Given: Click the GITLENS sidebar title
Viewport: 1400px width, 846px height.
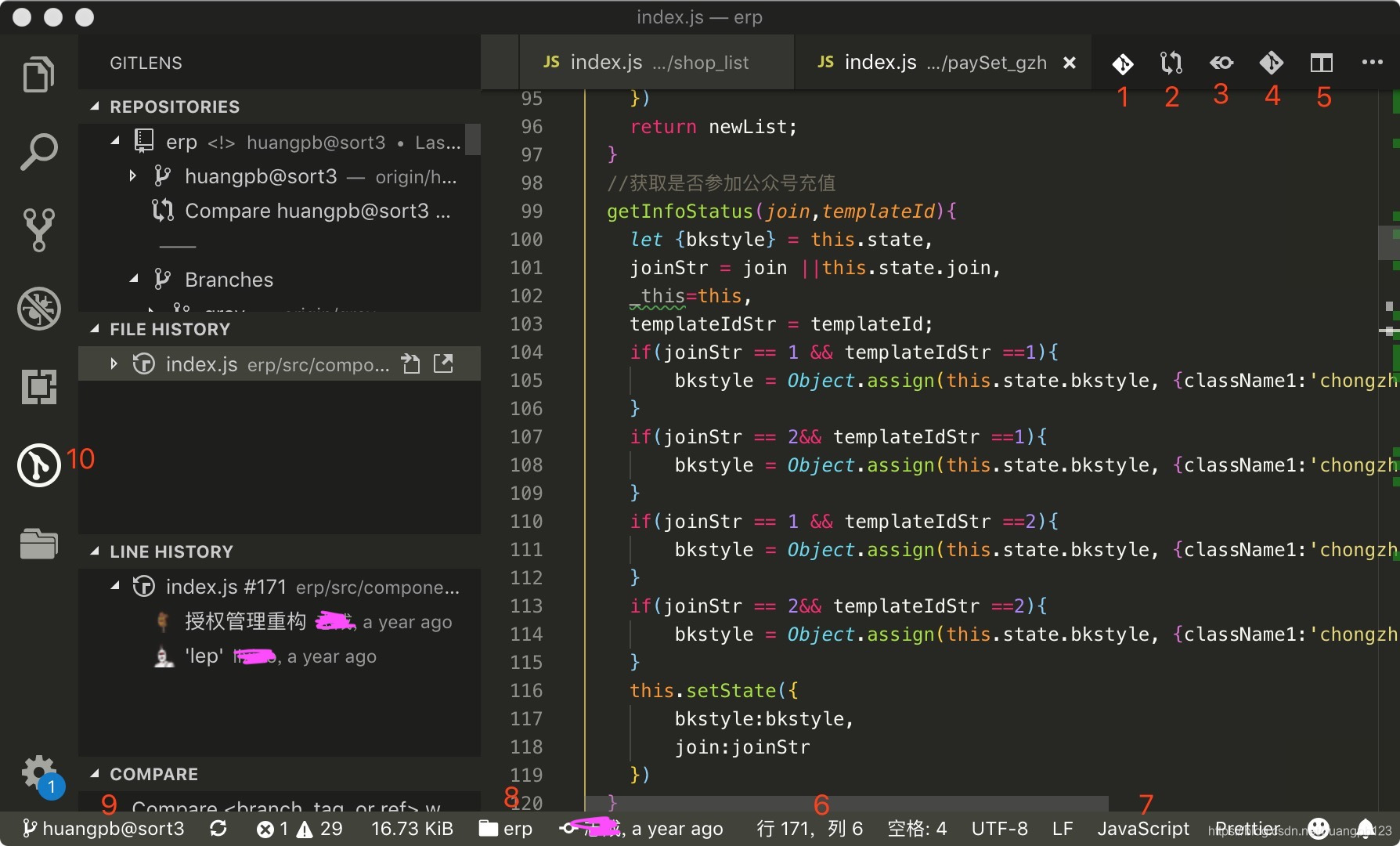Looking at the screenshot, I should click(146, 63).
